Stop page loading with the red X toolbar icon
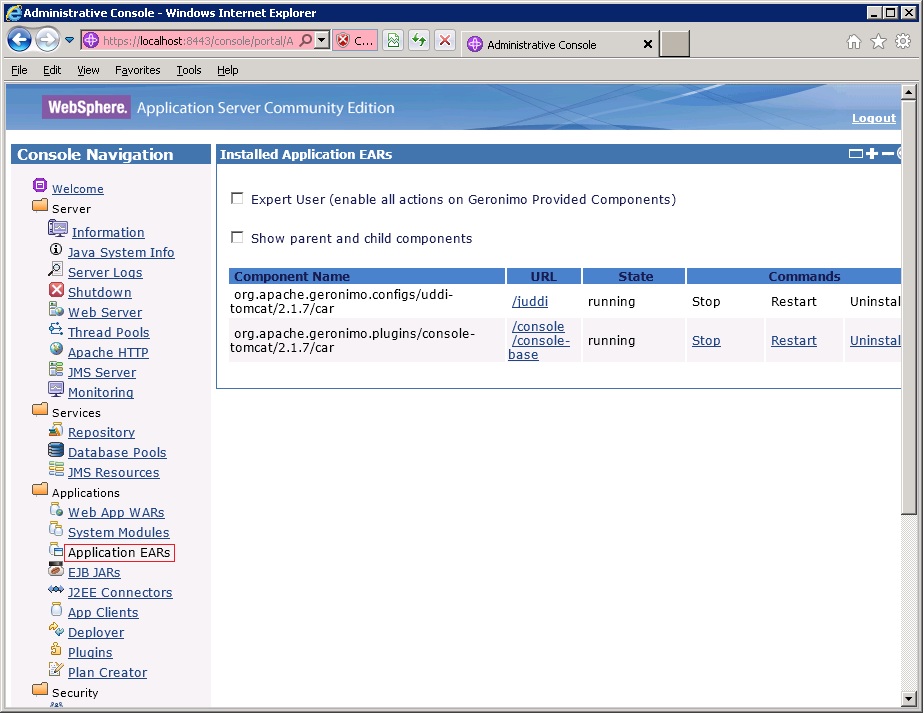The width and height of the screenshot is (924, 713). point(445,39)
